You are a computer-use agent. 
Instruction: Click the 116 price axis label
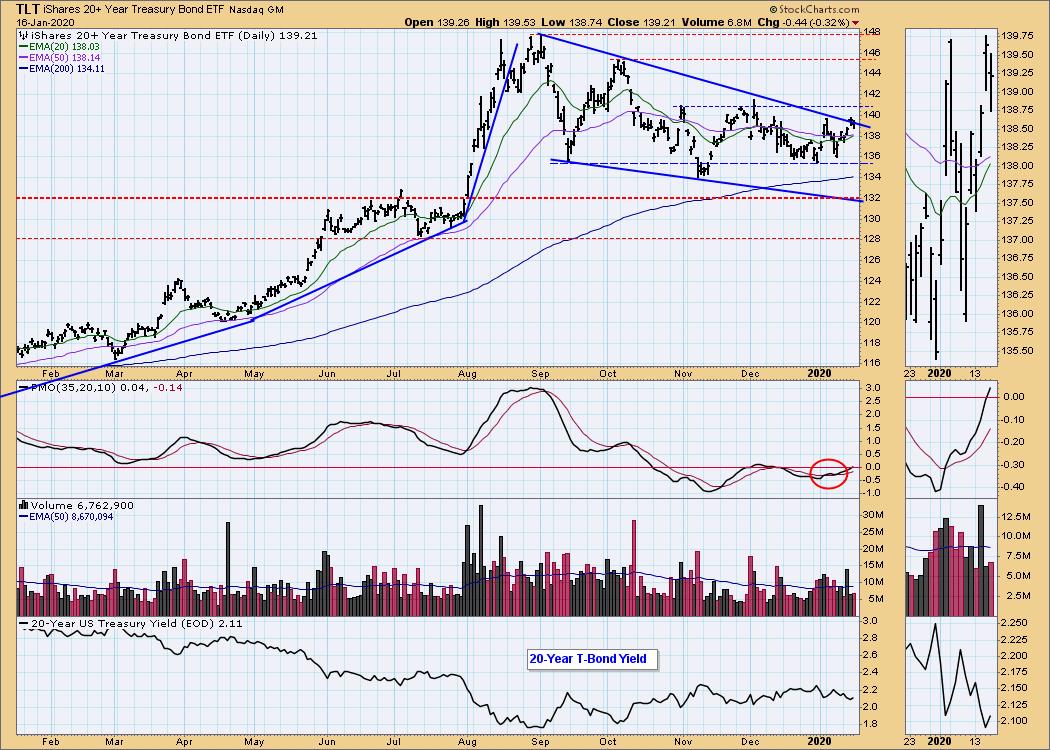pos(872,363)
